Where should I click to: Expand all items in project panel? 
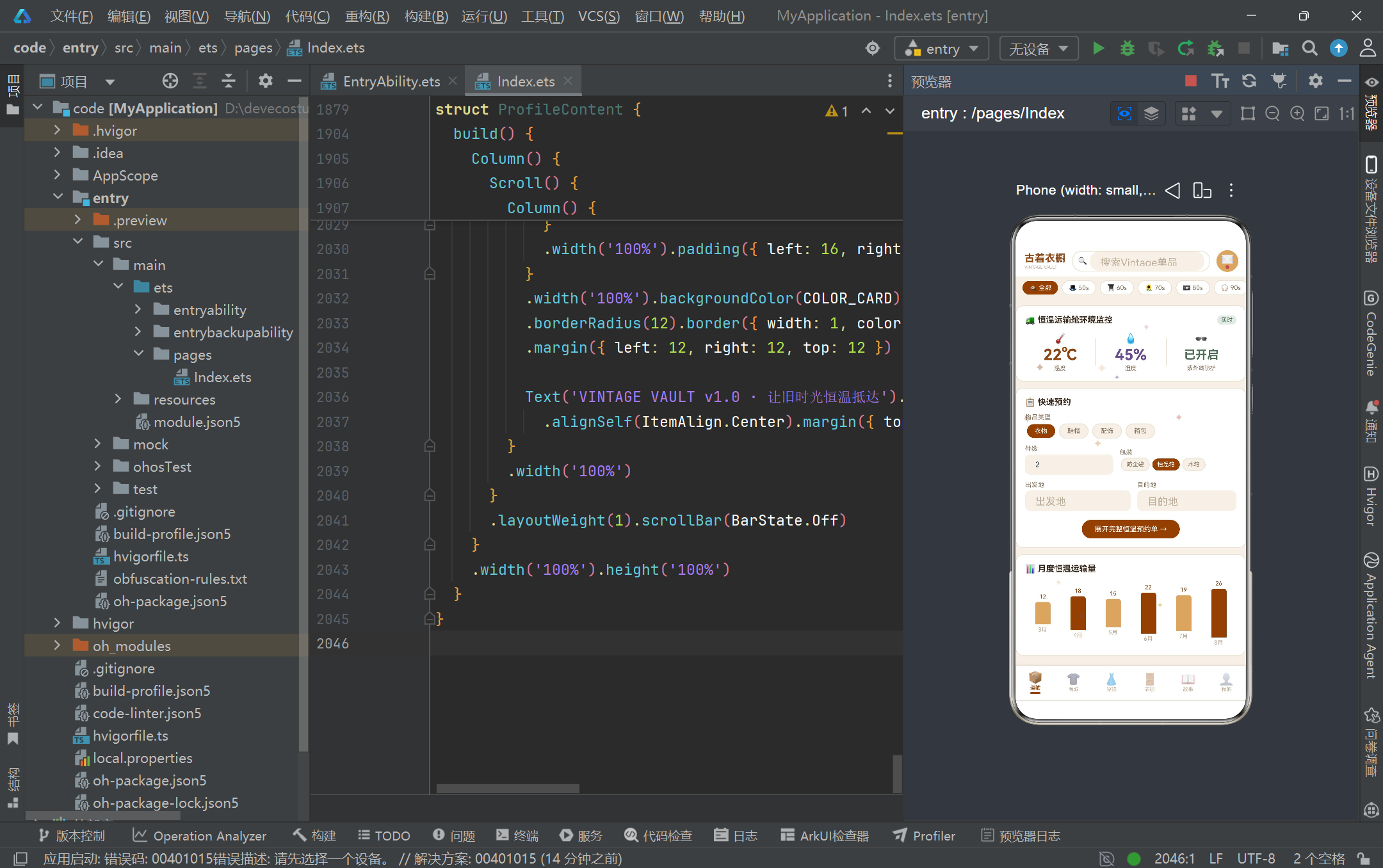pos(200,81)
